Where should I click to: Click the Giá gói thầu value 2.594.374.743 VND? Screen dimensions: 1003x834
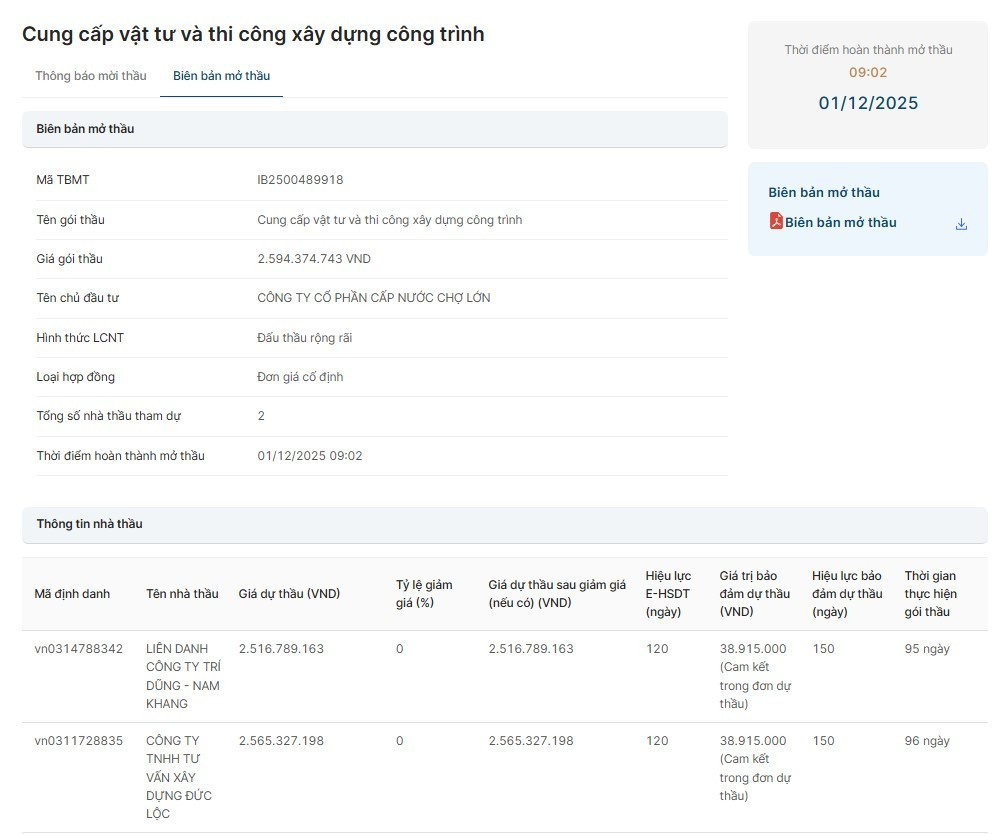pos(313,258)
